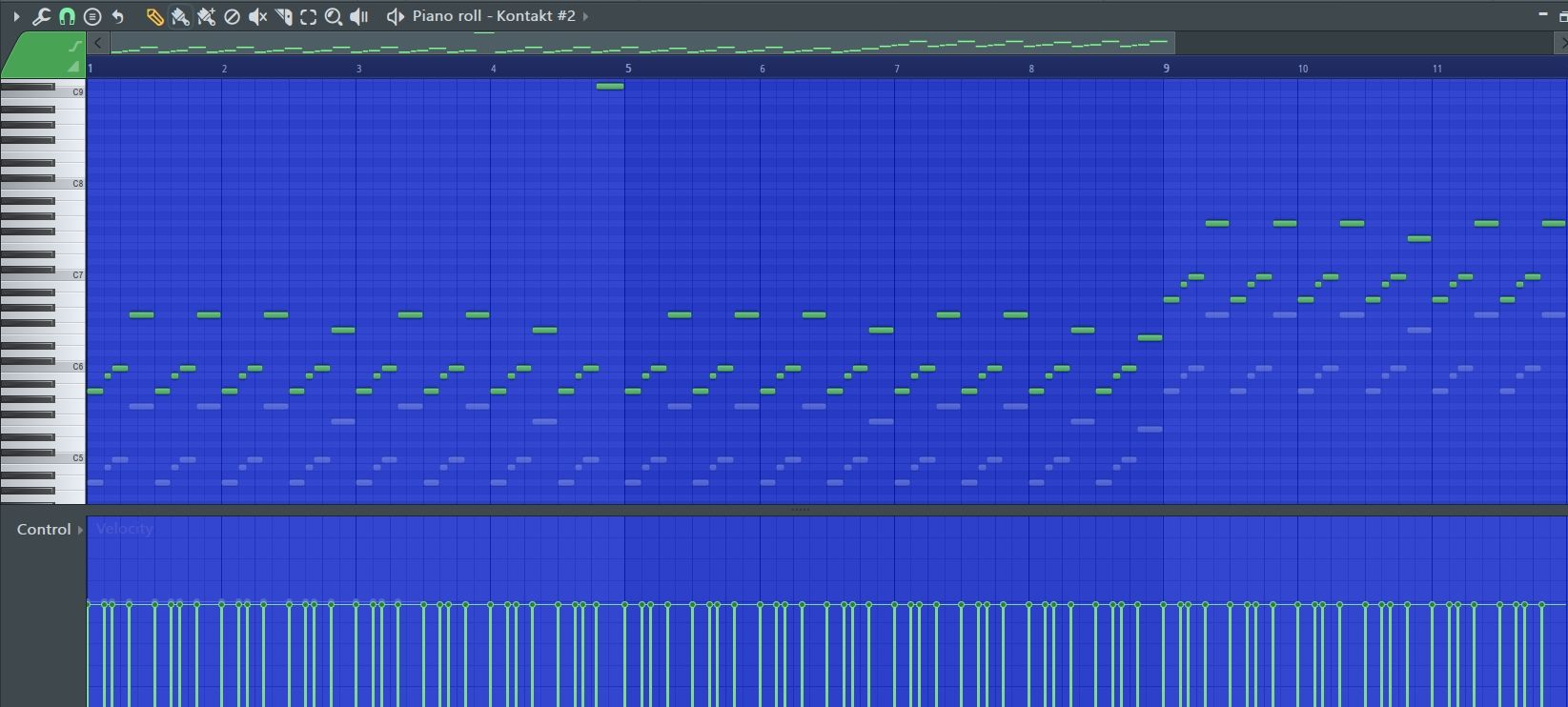Viewport: 1568px width, 707px height.
Task: Click bar 5 on the timeline ruler
Action: (628, 69)
